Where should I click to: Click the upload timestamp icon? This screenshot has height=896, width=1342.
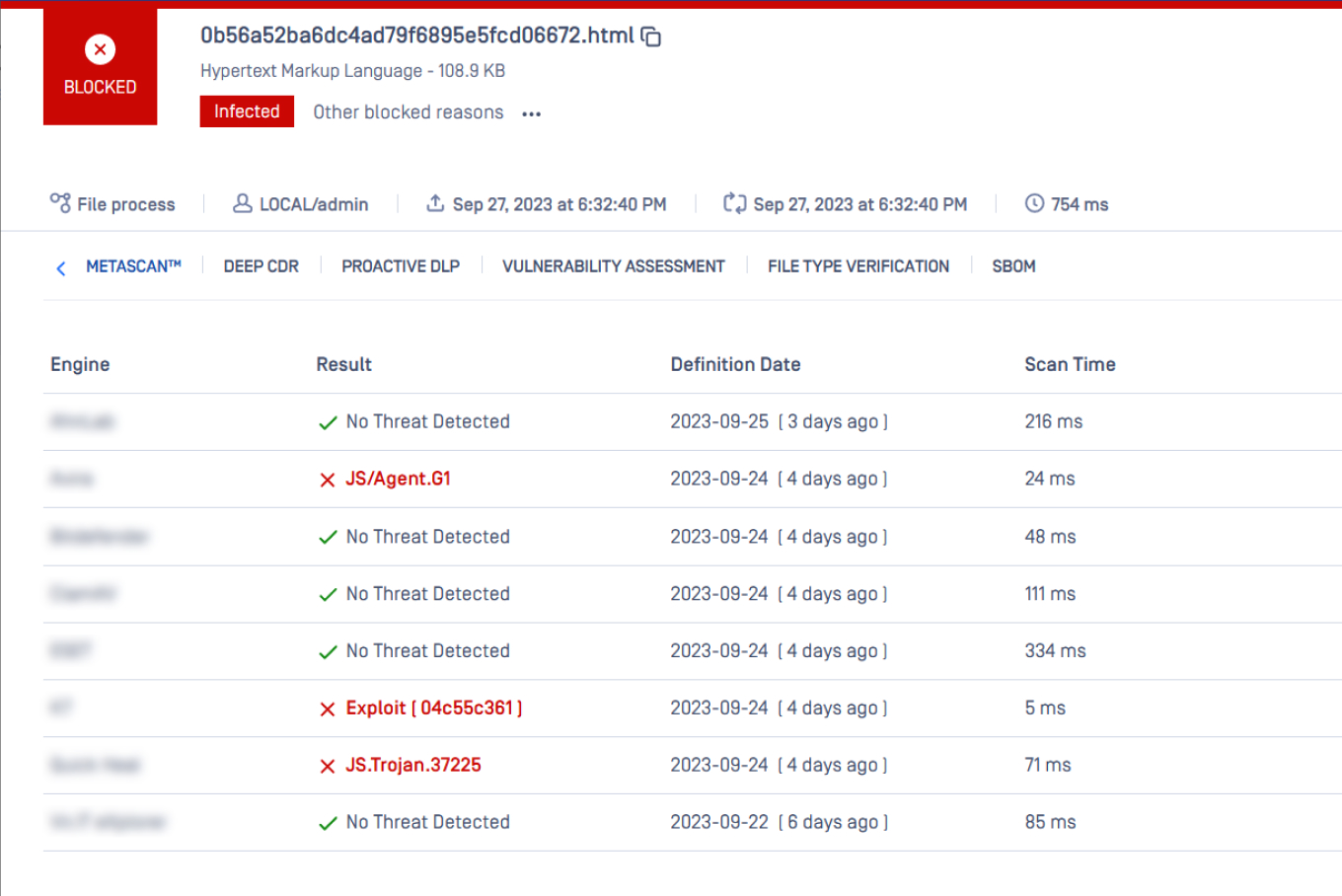point(434,203)
